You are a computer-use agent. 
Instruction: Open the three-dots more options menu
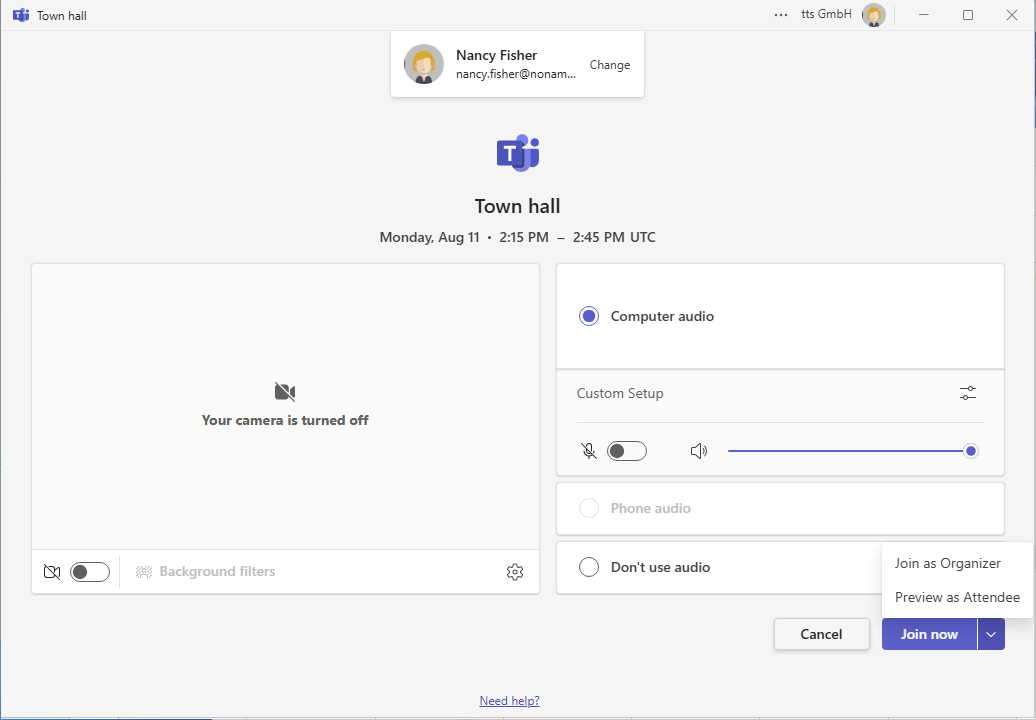781,15
